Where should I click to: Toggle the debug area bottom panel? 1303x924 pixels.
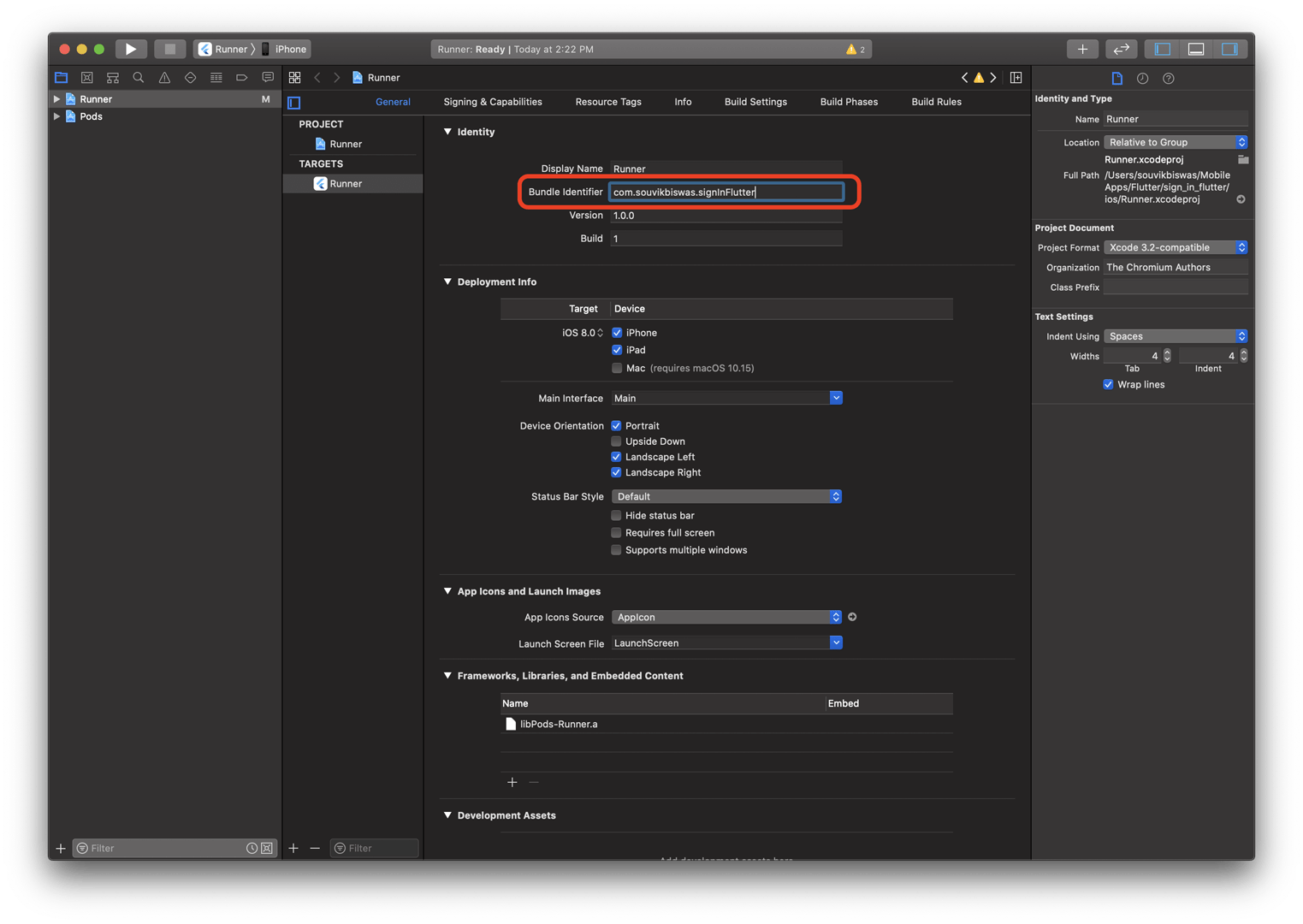pyautogui.click(x=1196, y=50)
